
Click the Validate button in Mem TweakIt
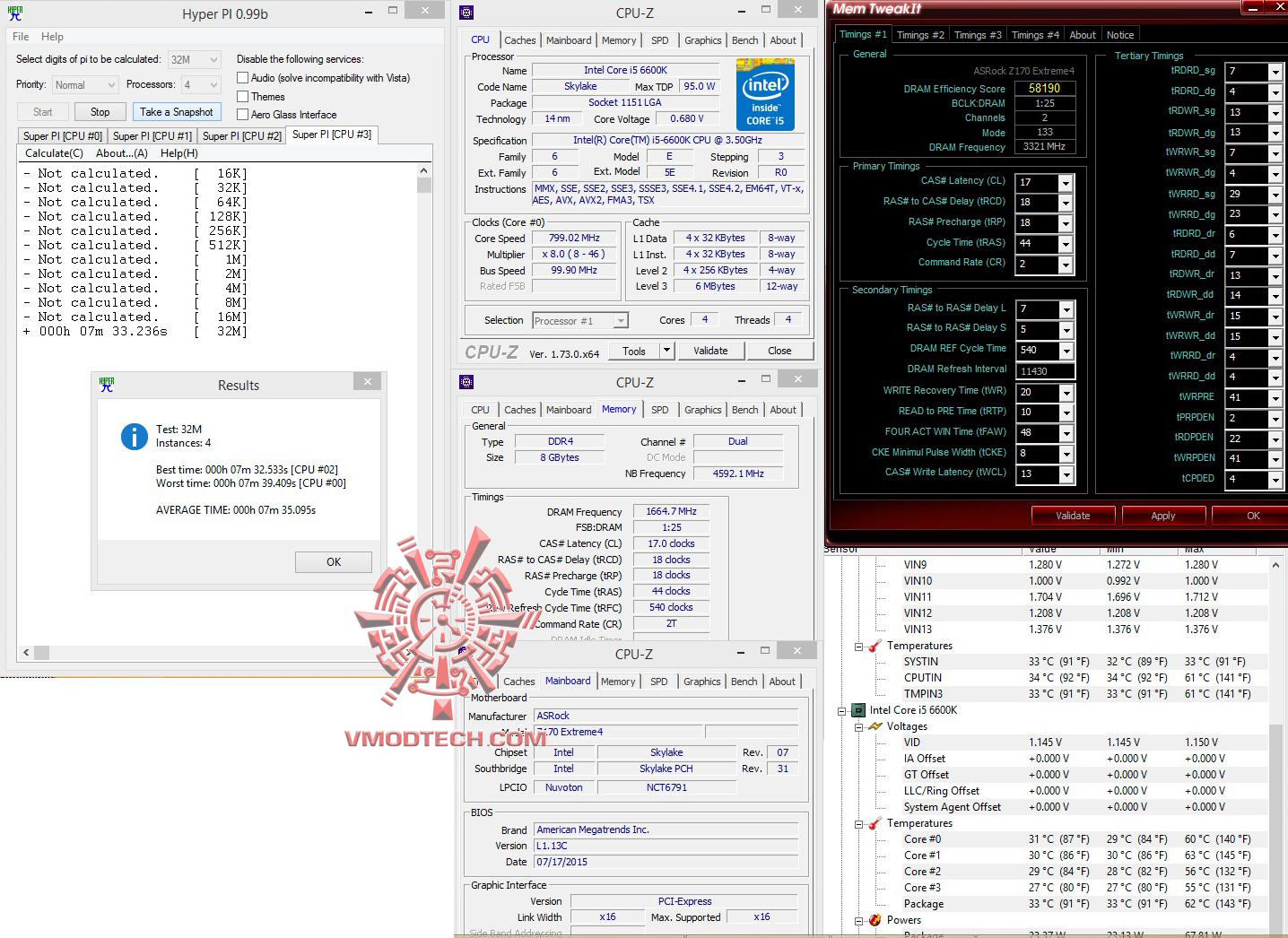(1073, 516)
